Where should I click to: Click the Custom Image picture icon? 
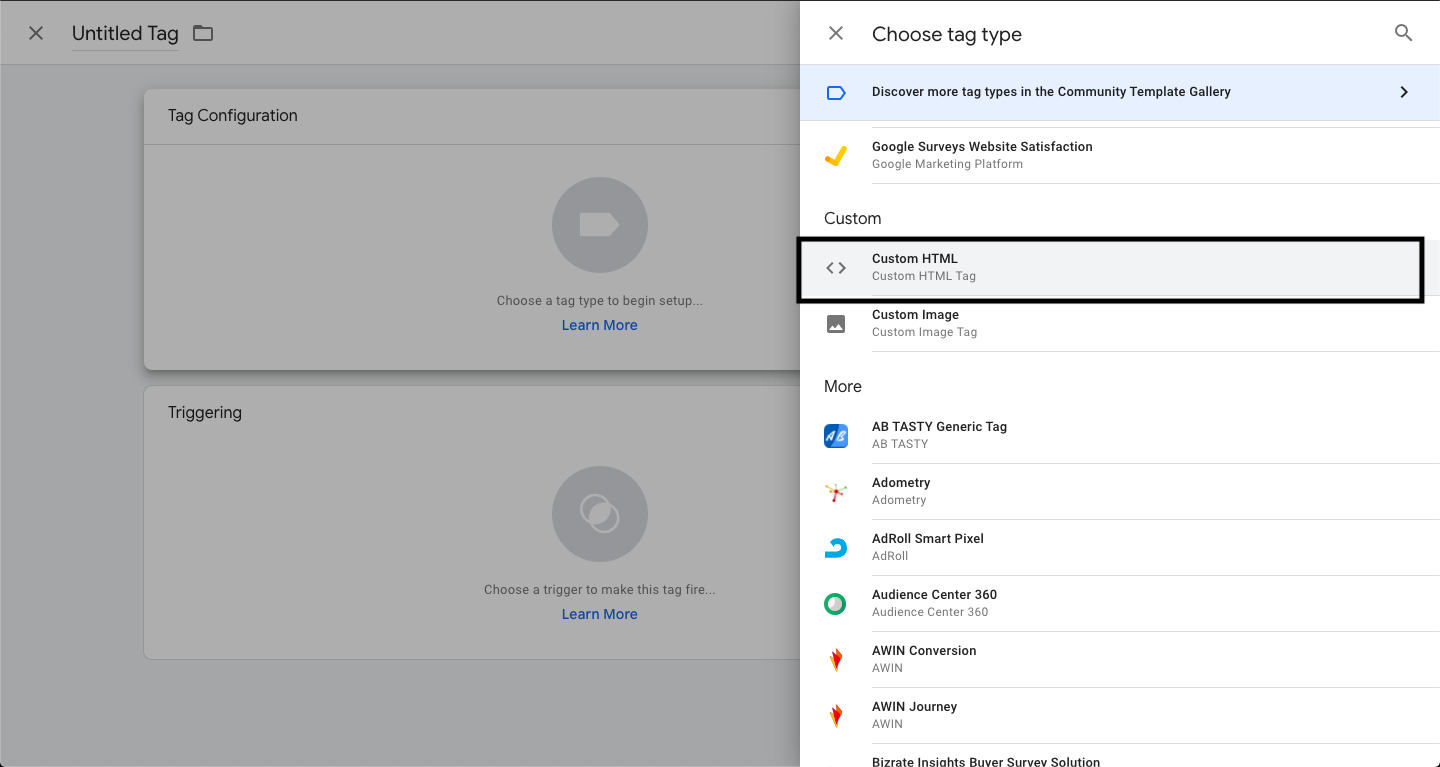point(836,324)
